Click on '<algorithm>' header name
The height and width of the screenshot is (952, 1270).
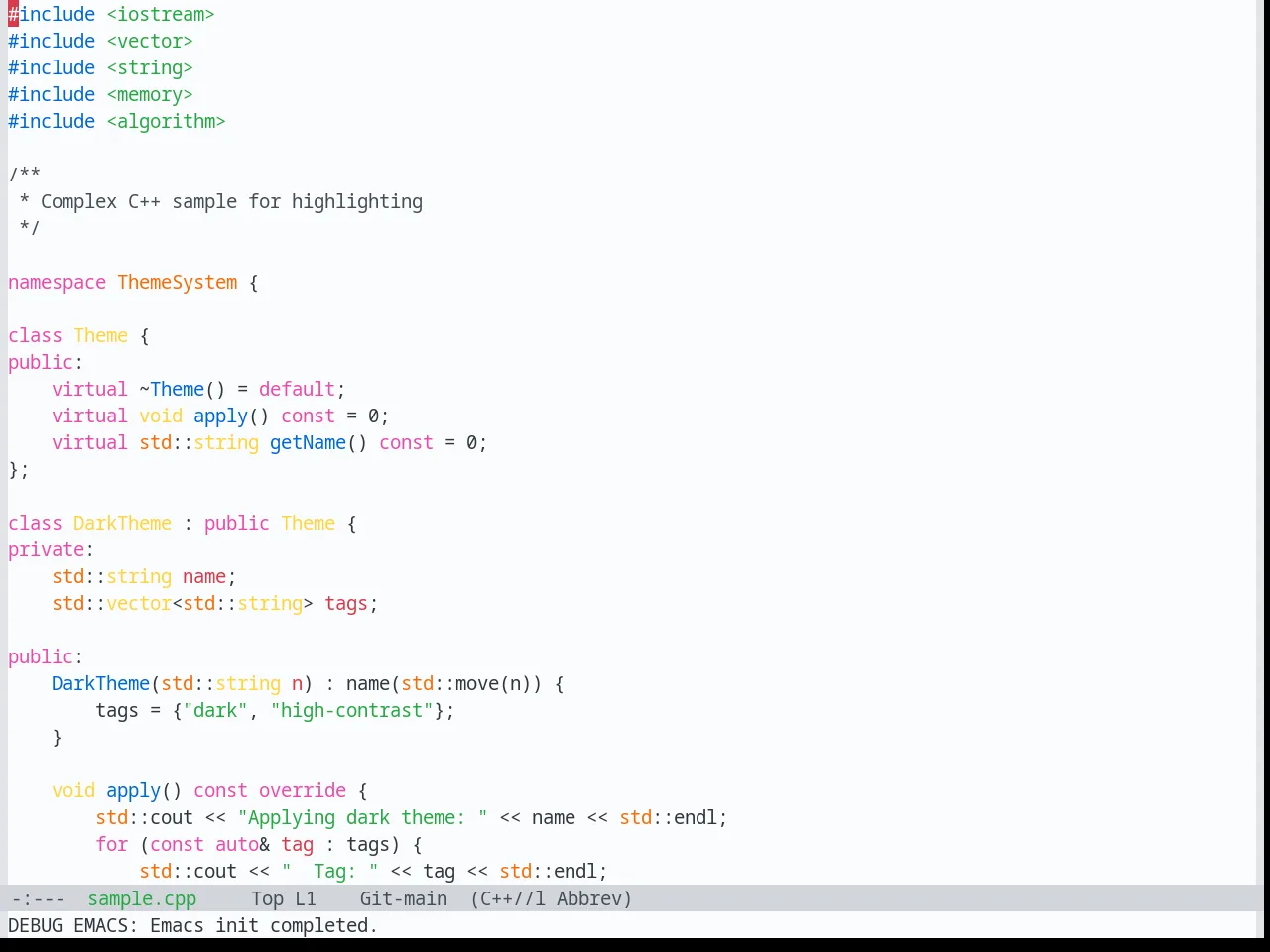point(166,121)
